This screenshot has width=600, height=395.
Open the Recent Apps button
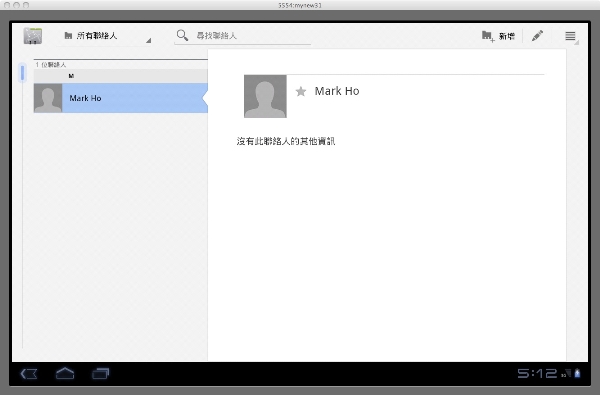pos(101,373)
